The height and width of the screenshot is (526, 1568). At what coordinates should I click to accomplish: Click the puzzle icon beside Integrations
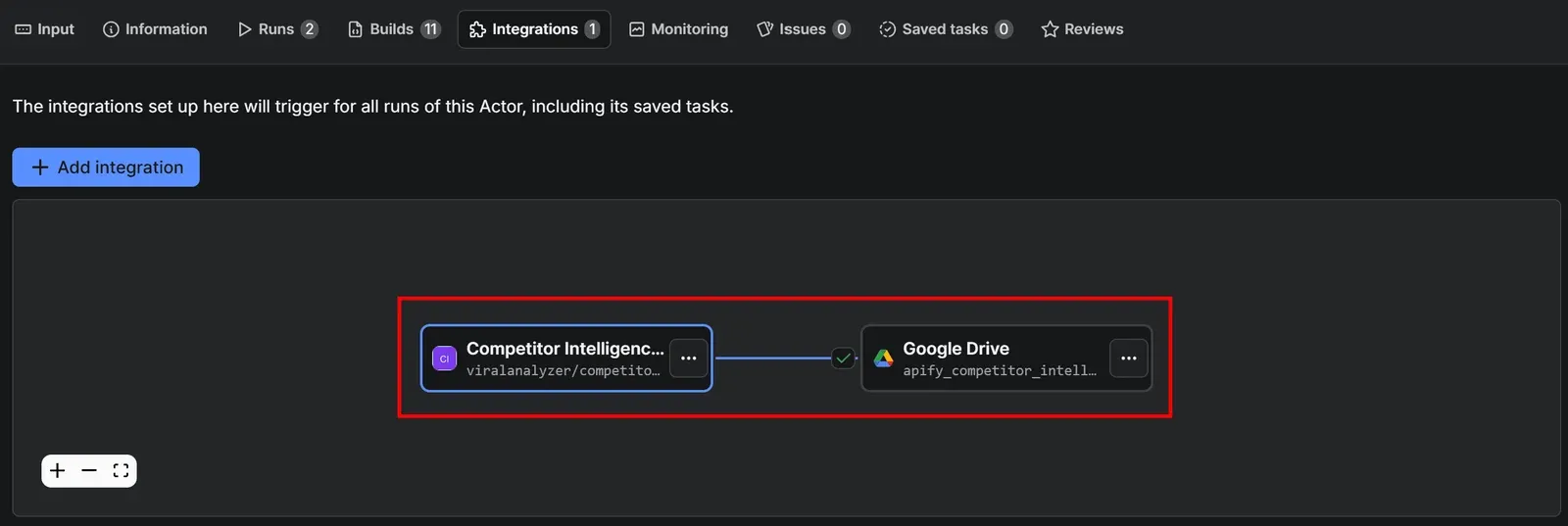tap(477, 29)
